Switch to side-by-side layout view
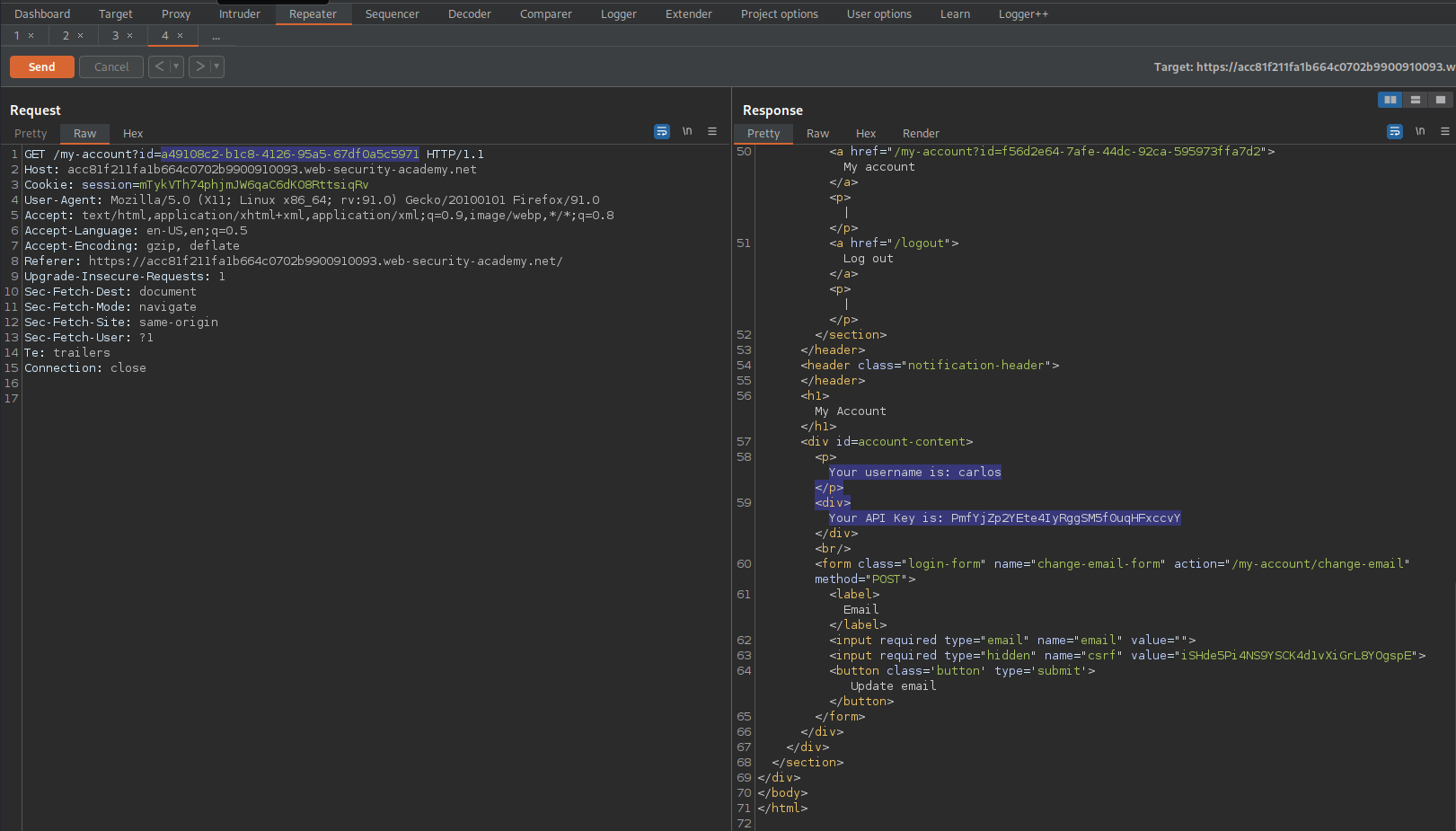Image resolution: width=1456 pixels, height=831 pixels. [1390, 100]
